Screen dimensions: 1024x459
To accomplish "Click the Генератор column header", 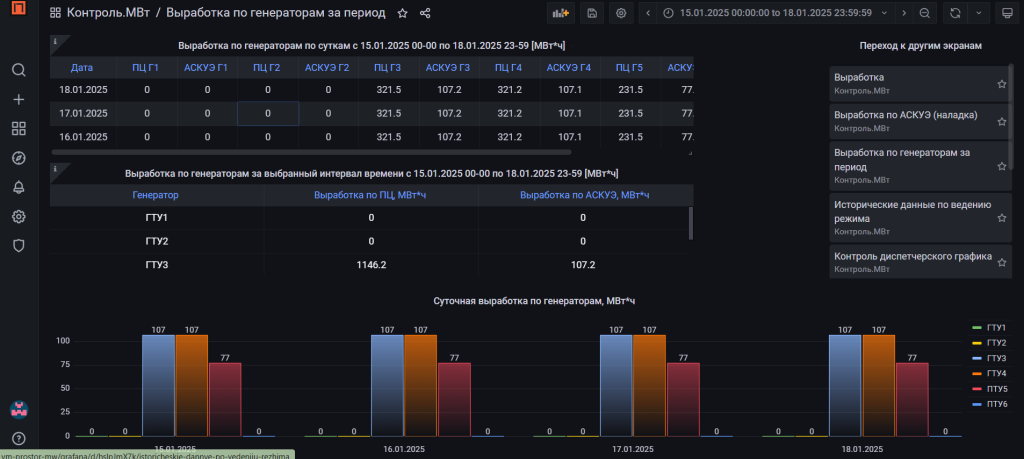I will click(156, 195).
